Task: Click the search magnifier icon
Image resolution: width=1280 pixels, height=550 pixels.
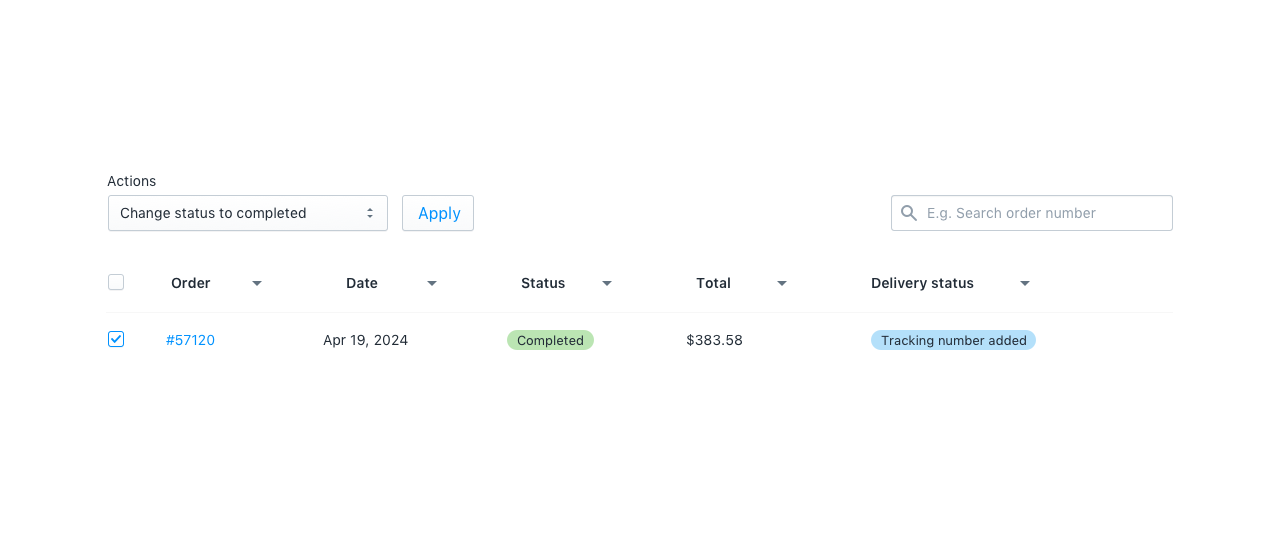Action: click(909, 213)
